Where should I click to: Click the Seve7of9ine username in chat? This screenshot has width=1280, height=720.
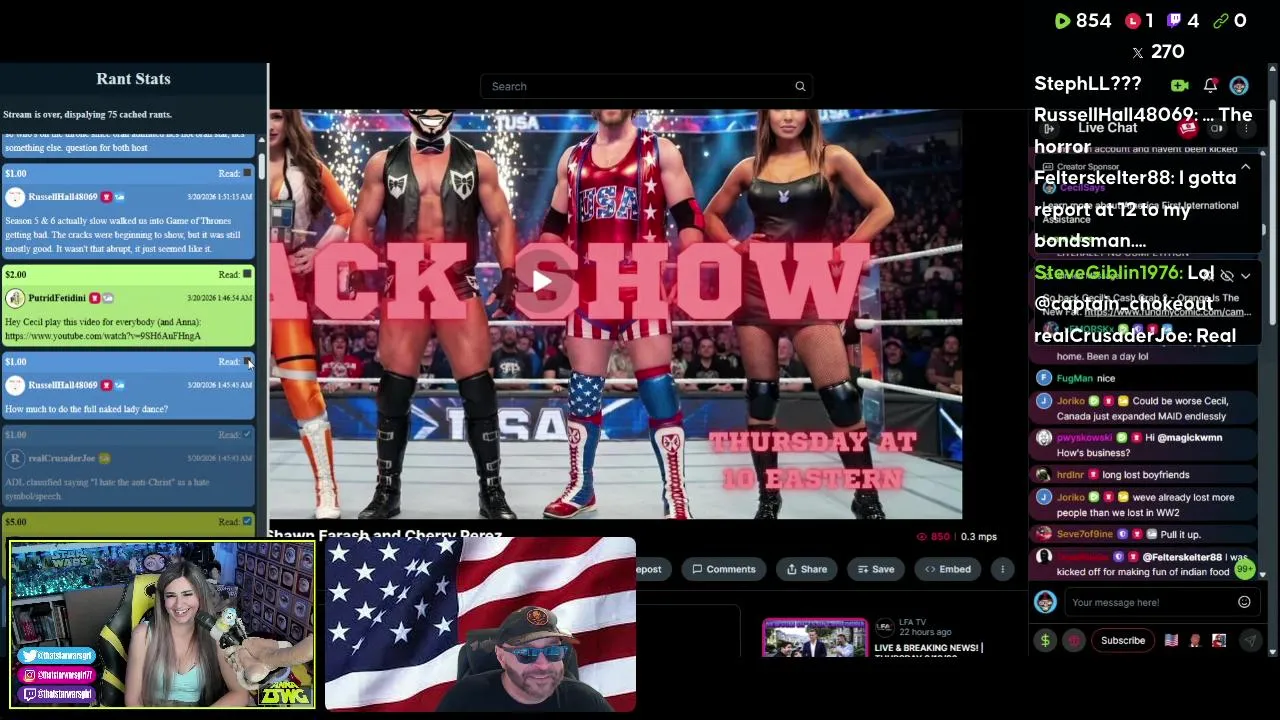pyautogui.click(x=1085, y=534)
